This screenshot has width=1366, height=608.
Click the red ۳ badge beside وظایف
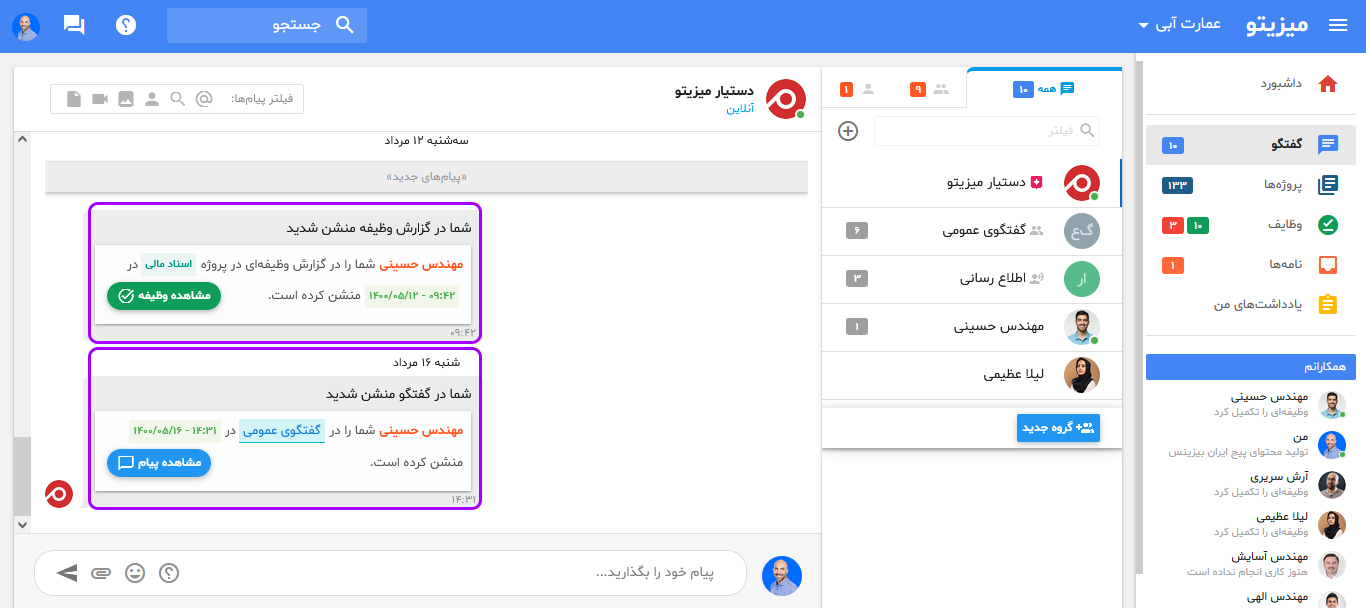point(1173,225)
